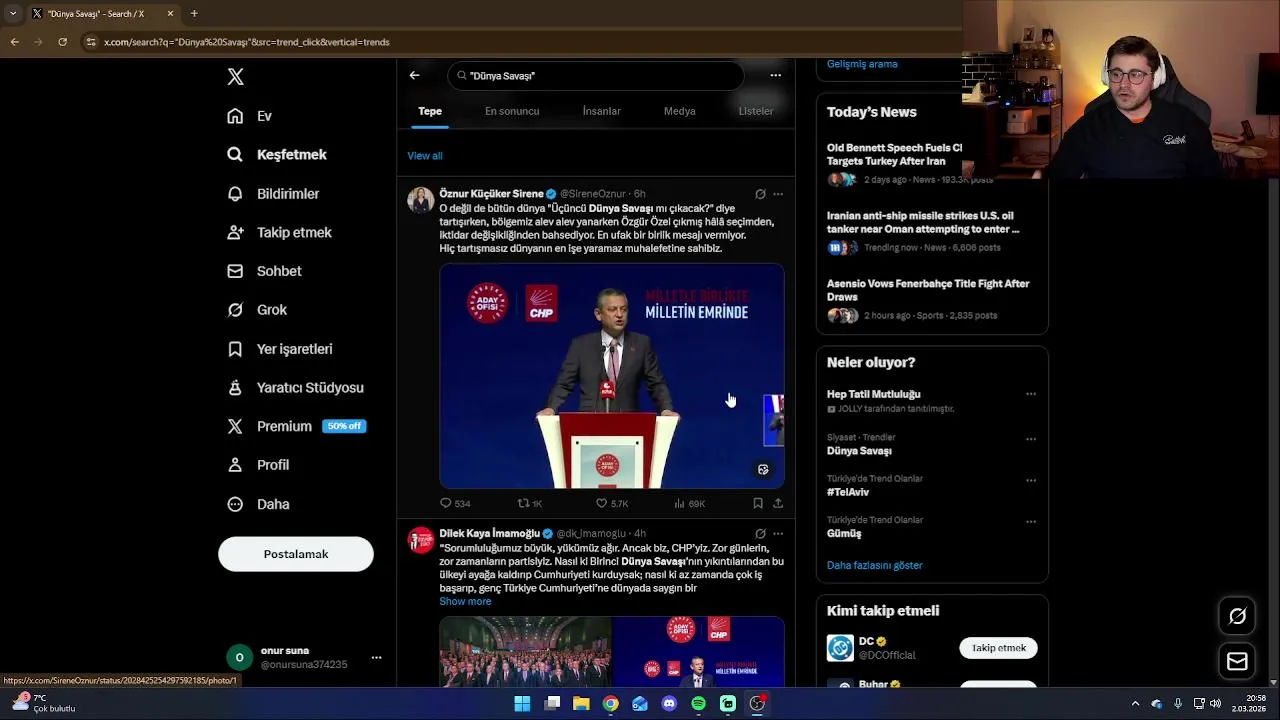View analytics 69K on Öznur's post
1280x720 pixels.
point(690,503)
